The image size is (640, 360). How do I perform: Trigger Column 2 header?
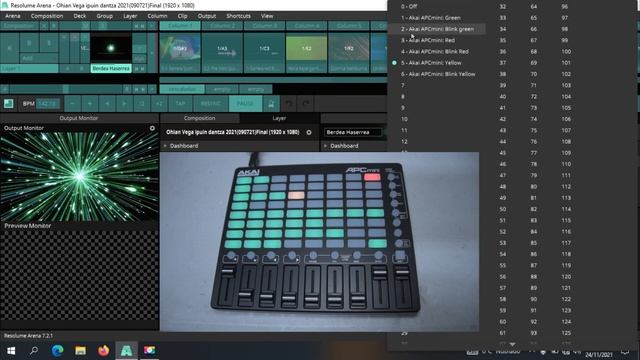point(222,26)
